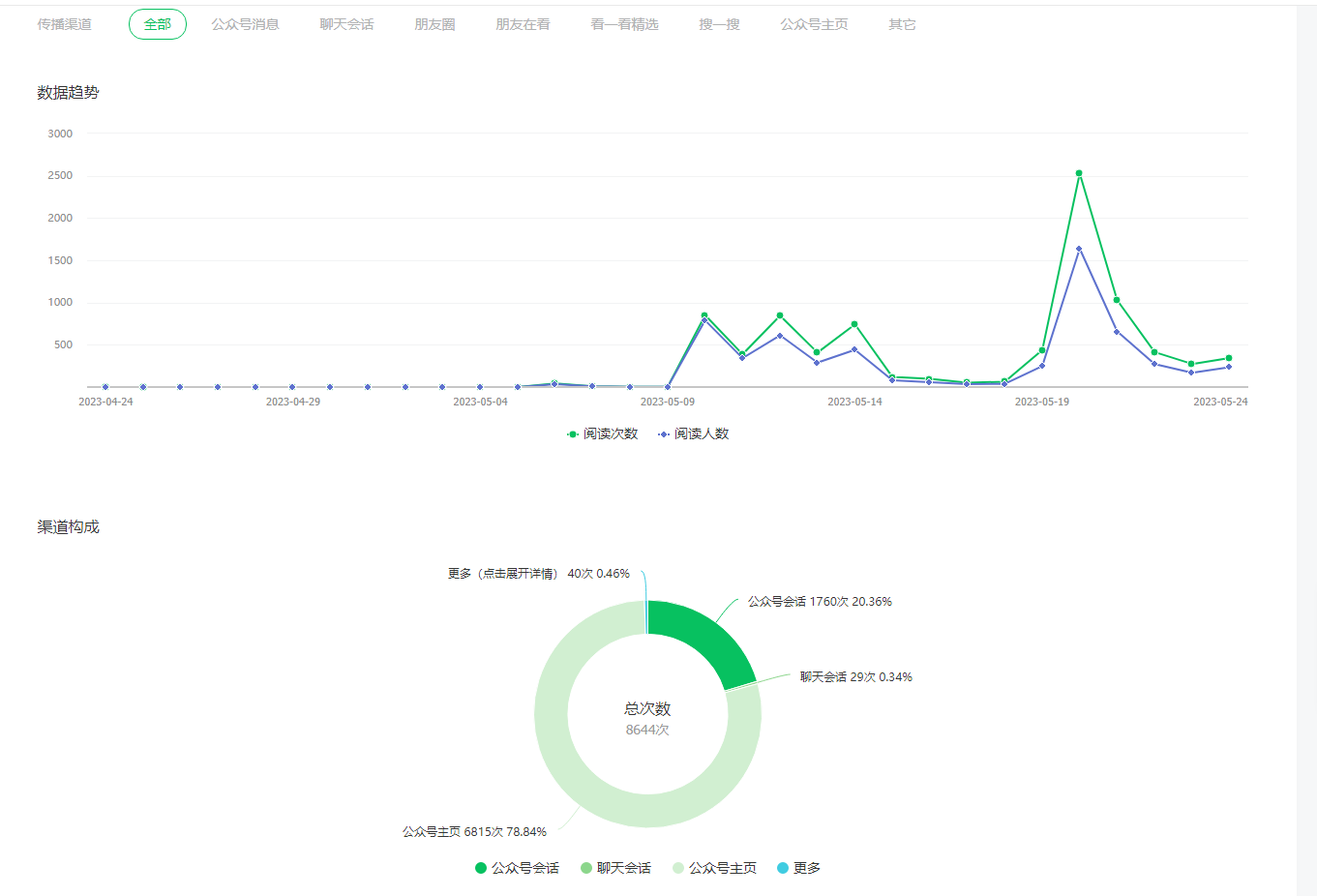Click the 数据趋势 section heading

[68, 92]
